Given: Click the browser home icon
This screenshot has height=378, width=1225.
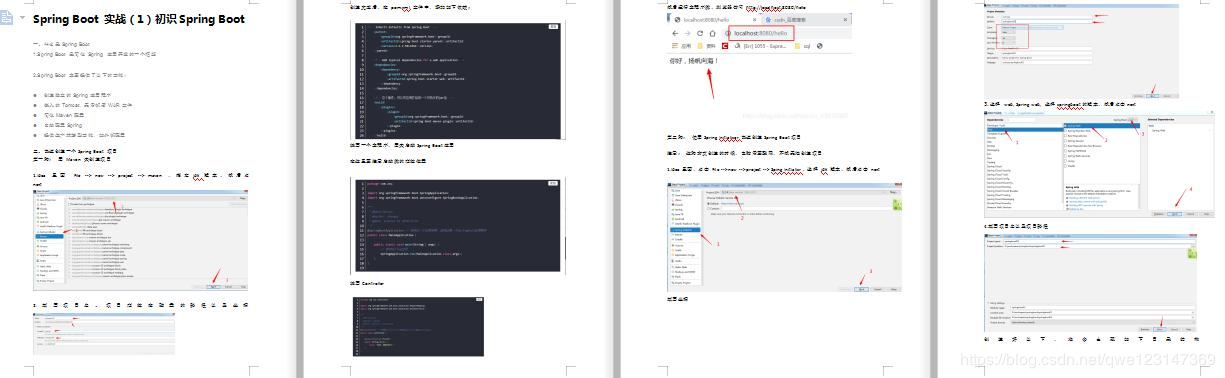Looking at the screenshot, I should [712, 33].
